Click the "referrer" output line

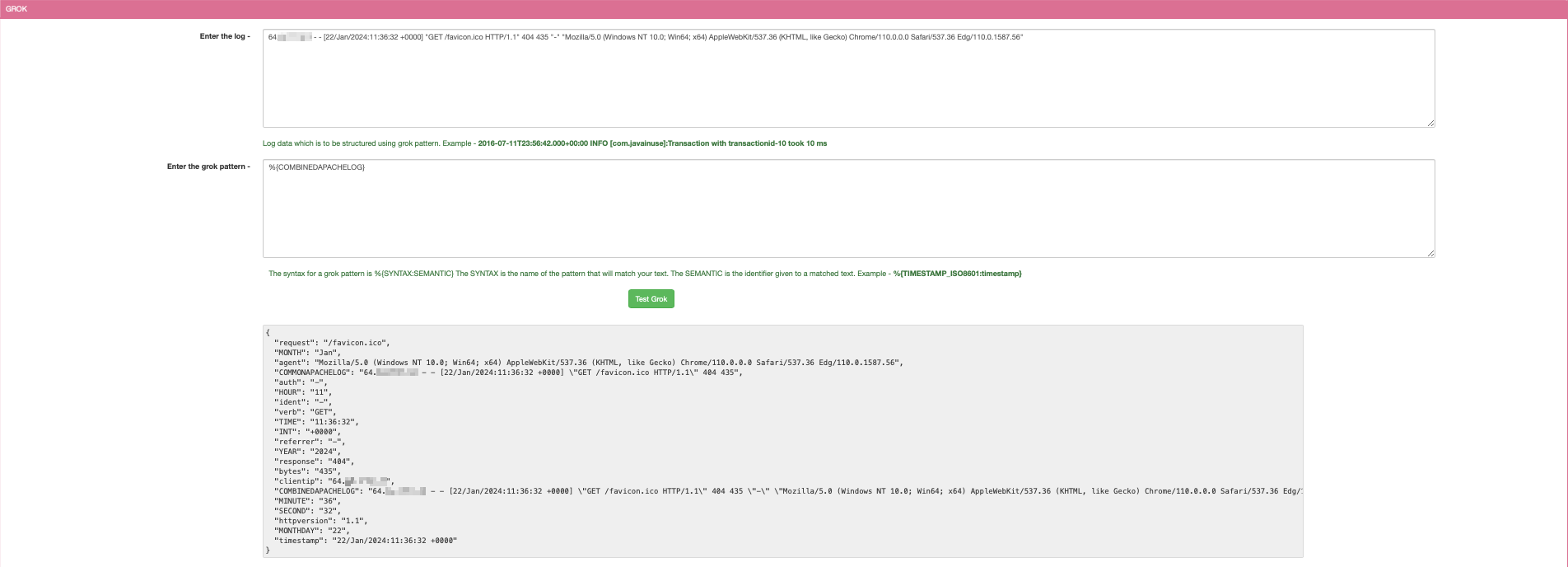(310, 442)
